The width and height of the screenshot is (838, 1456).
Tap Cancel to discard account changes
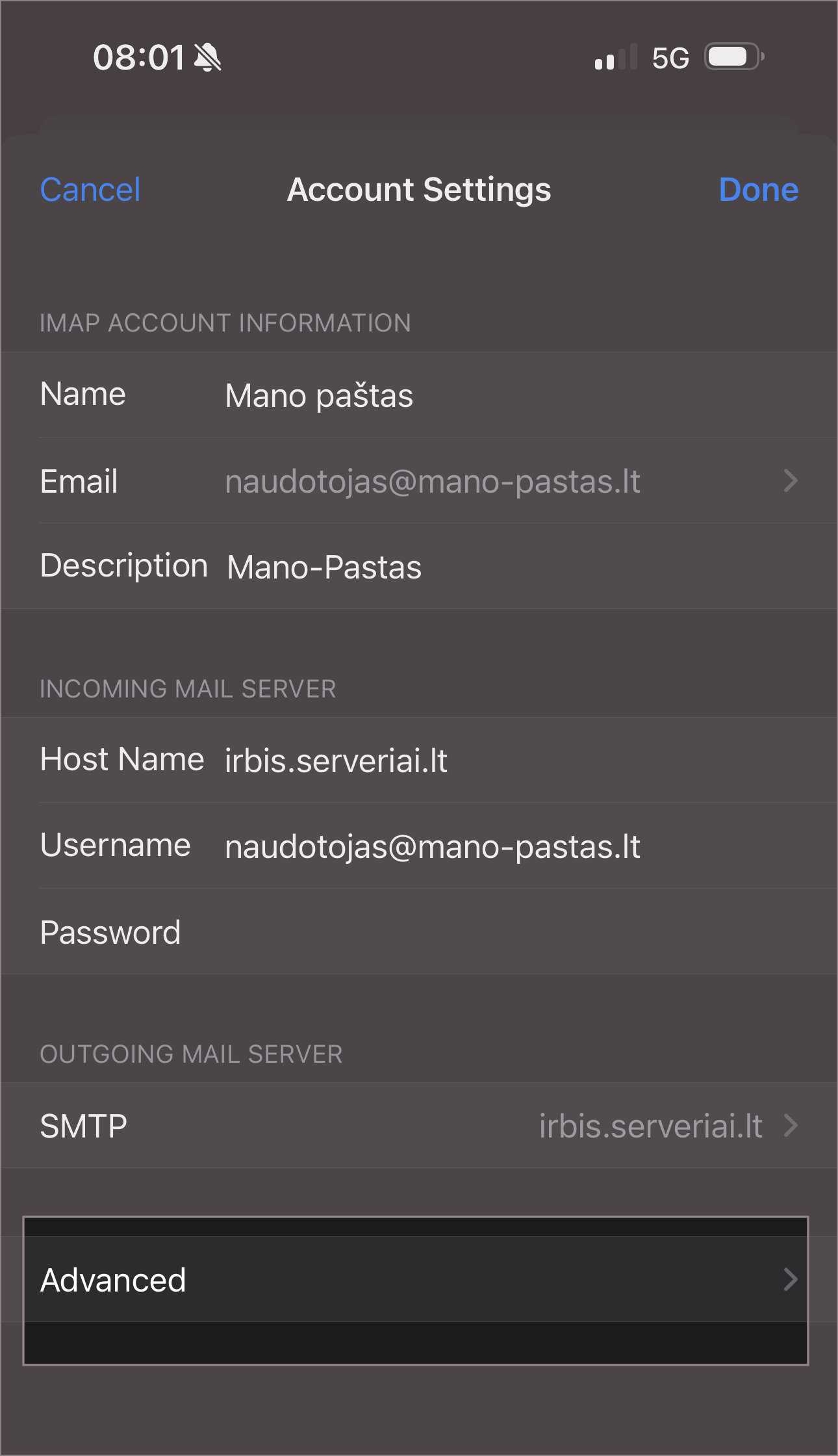tap(90, 190)
